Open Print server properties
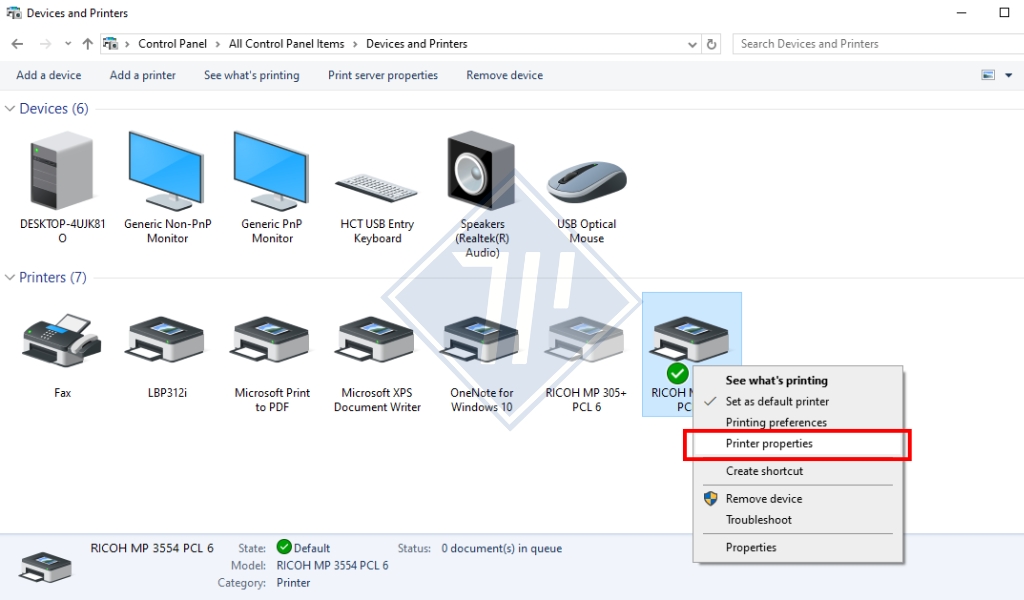Viewport: 1024px width, 600px height. (382, 75)
